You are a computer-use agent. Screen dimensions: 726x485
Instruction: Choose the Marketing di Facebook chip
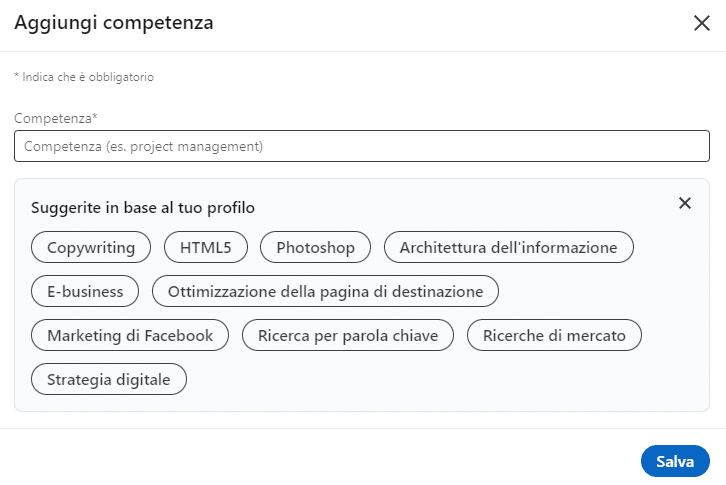(x=130, y=335)
